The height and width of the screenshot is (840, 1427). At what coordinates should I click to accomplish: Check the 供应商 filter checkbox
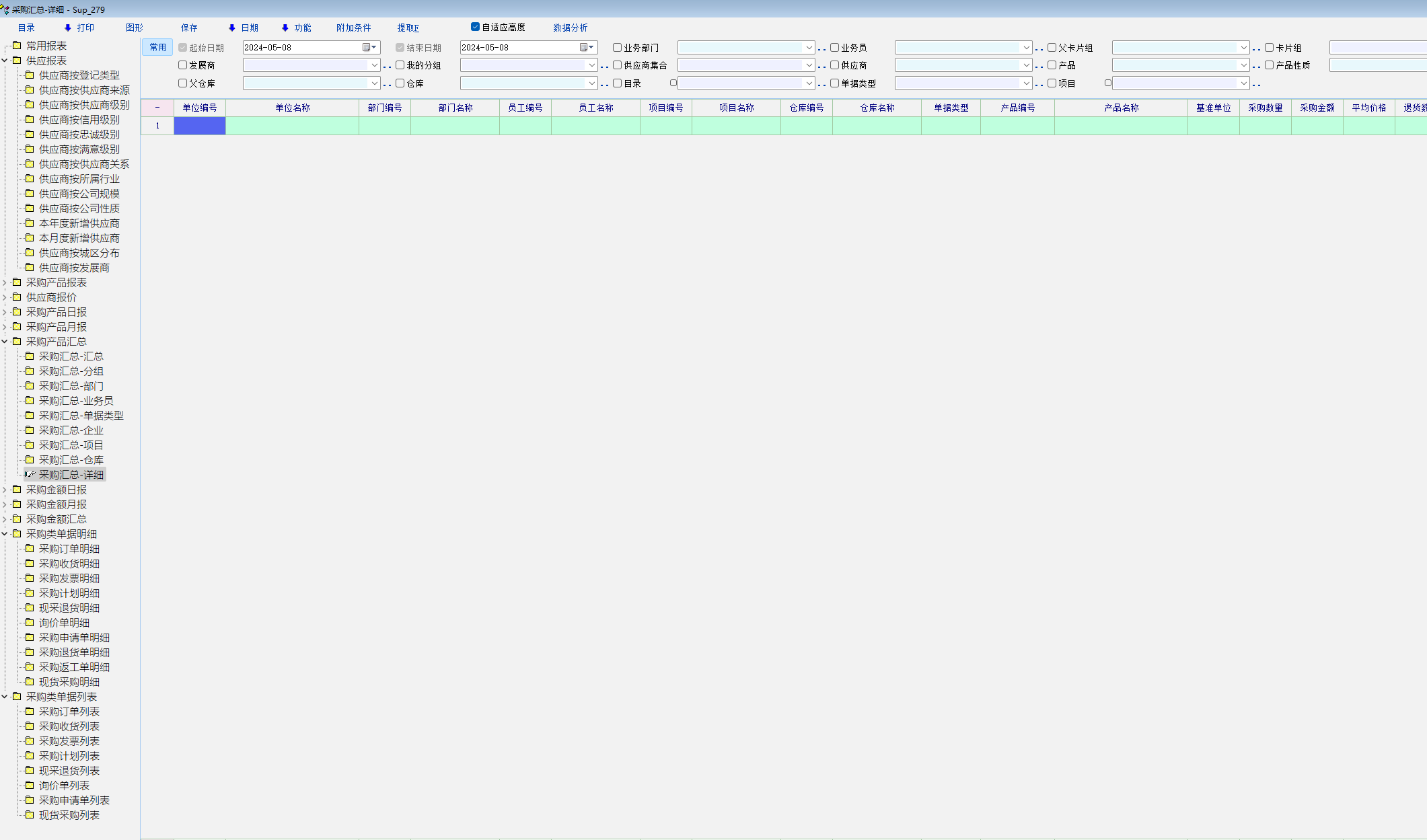click(834, 65)
